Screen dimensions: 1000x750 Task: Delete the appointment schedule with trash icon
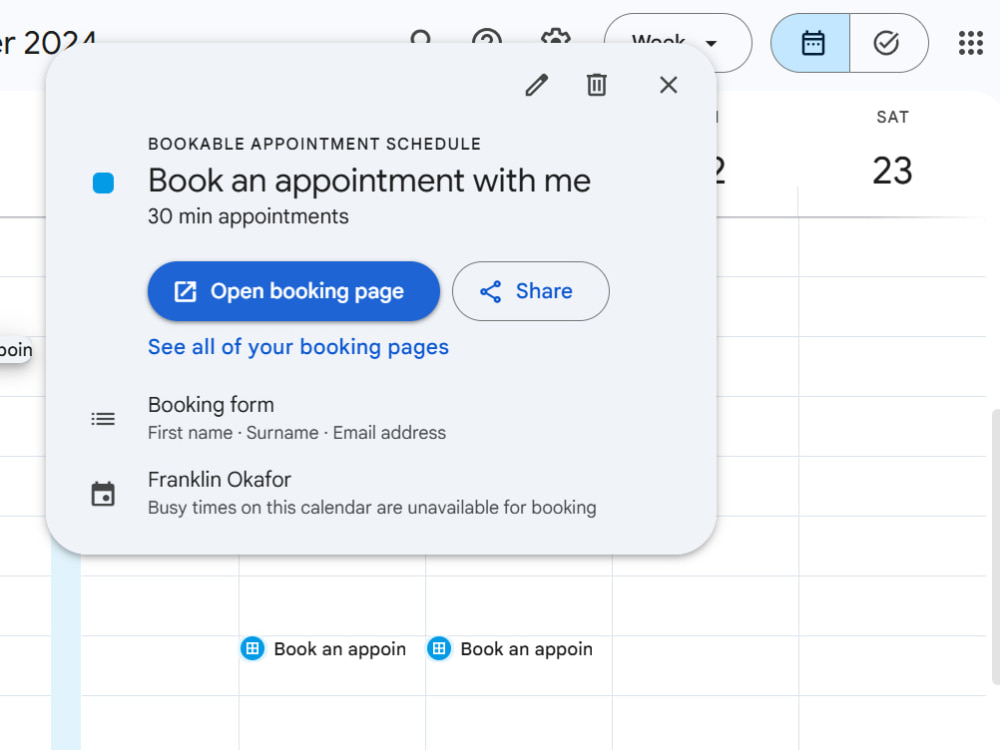click(596, 85)
